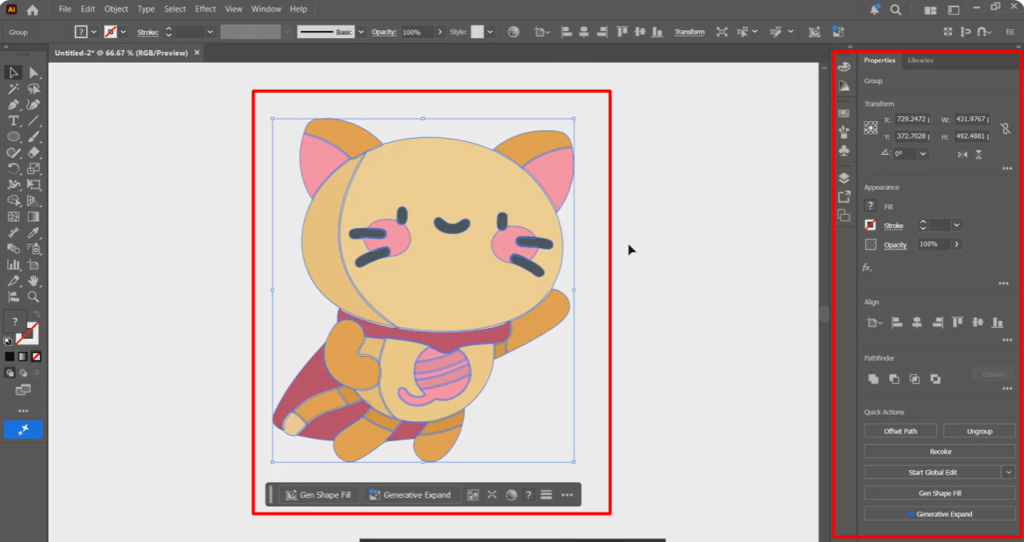Flip the selection horizontally in Transform section
The width and height of the screenshot is (1024, 542).
click(963, 155)
